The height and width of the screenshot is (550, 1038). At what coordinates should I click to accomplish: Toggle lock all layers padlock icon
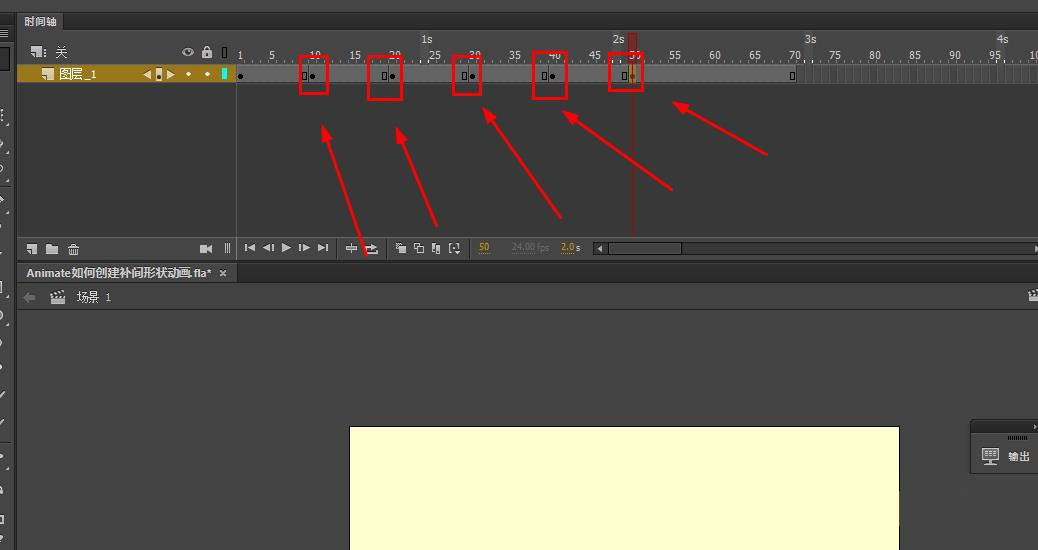[207, 52]
